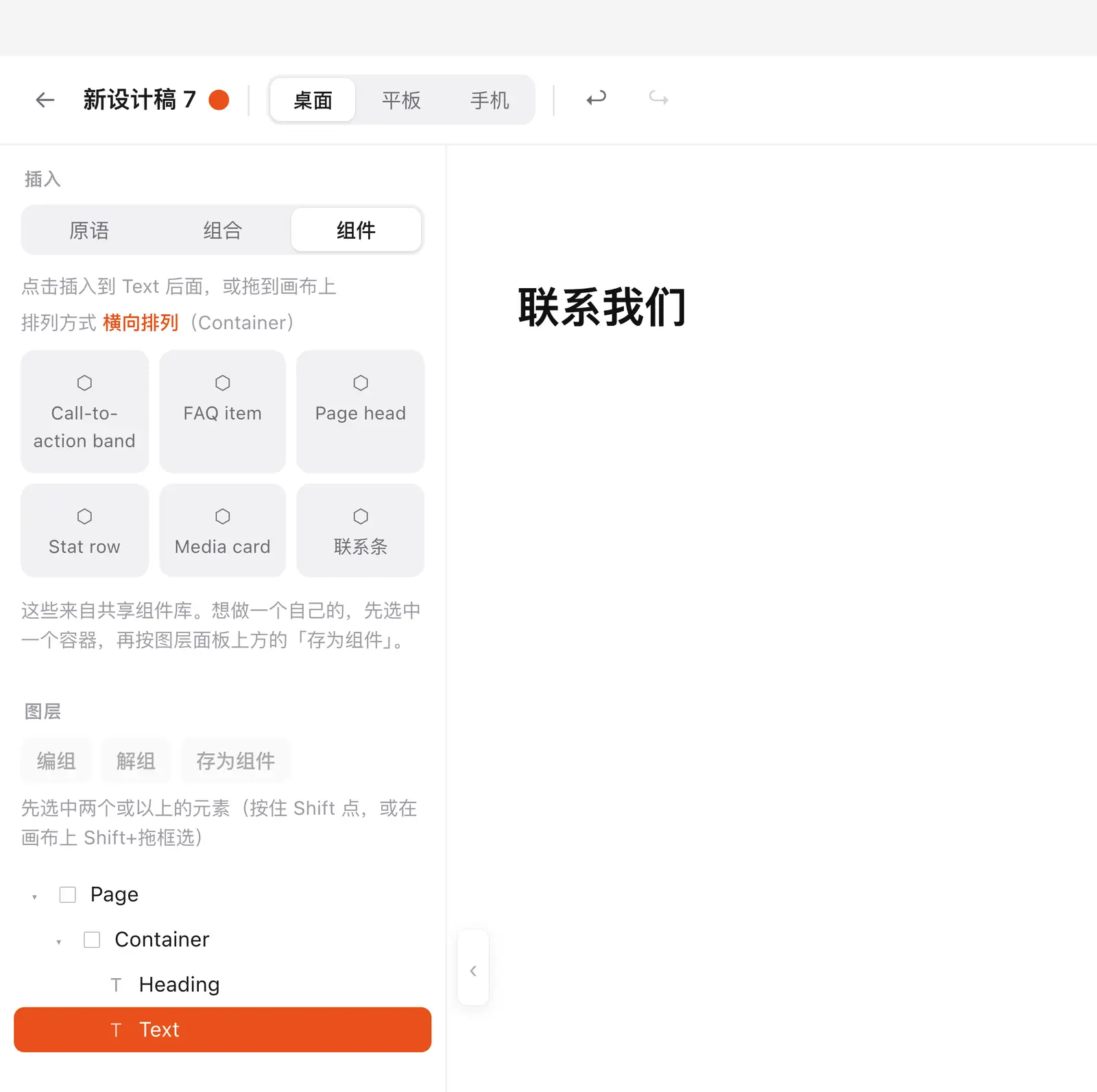Click the orange unsaved status dot
Screen dimensions: 1097x1092
(219, 99)
